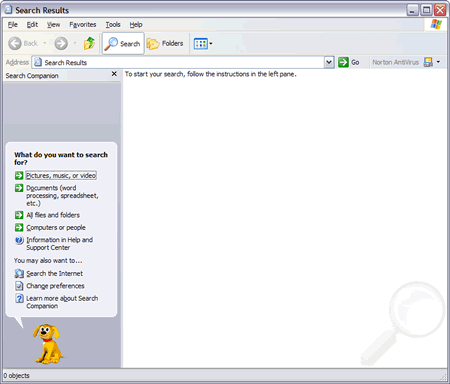The width and height of the screenshot is (450, 384).
Task: Click the Windows flag logo
Action: coord(436,24)
